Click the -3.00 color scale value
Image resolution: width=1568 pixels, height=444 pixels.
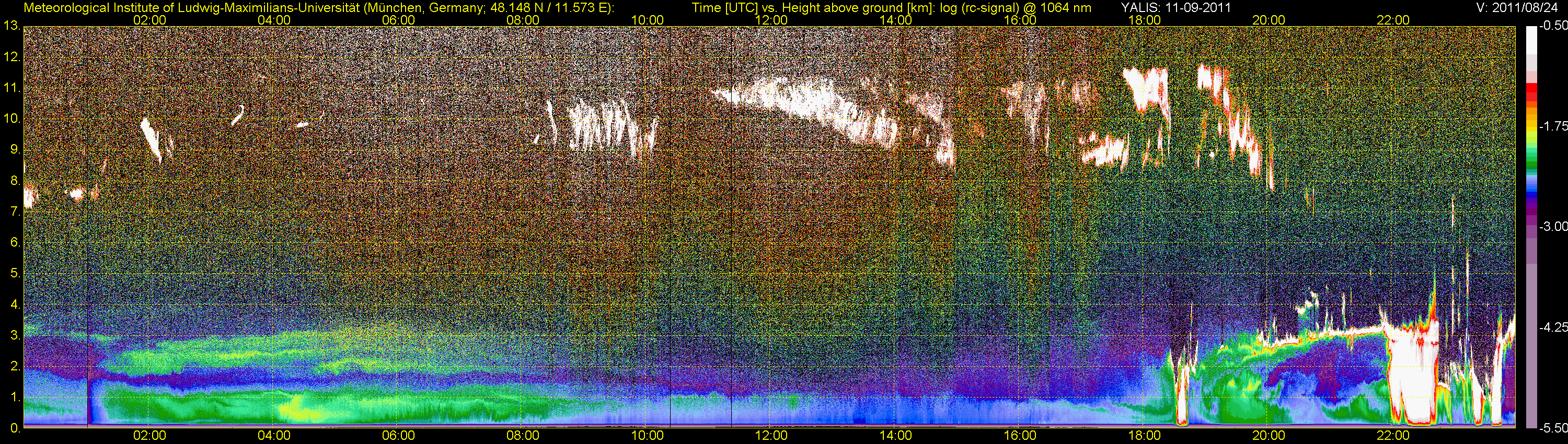[x=1552, y=227]
